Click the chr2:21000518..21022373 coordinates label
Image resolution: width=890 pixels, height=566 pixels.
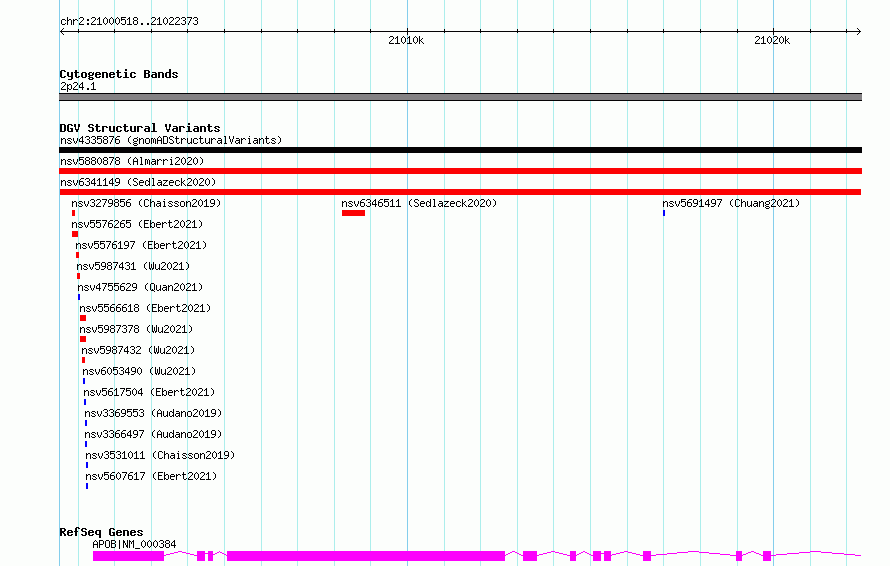click(129, 22)
